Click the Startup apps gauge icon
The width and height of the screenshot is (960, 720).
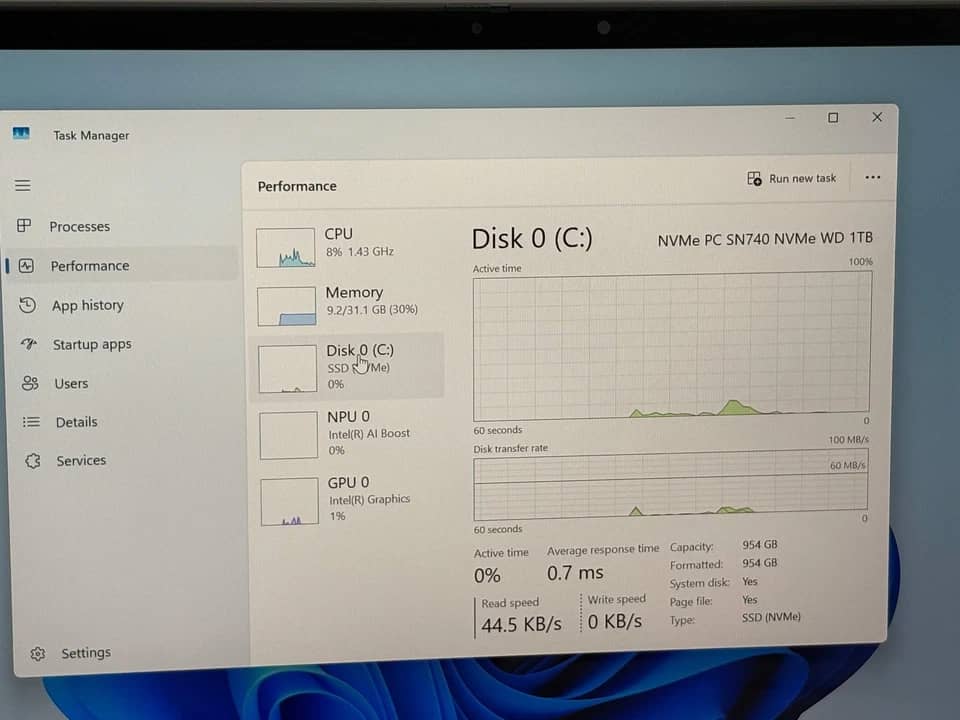29,344
